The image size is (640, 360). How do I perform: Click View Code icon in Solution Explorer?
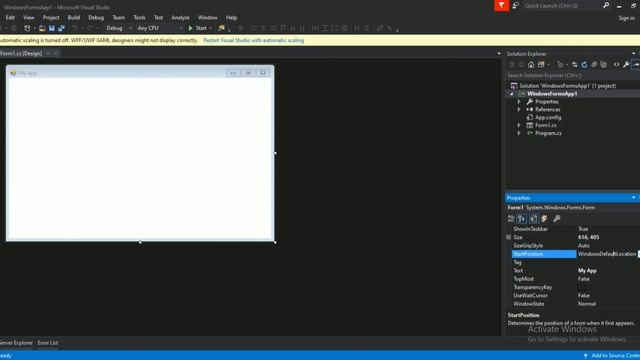tap(616, 64)
